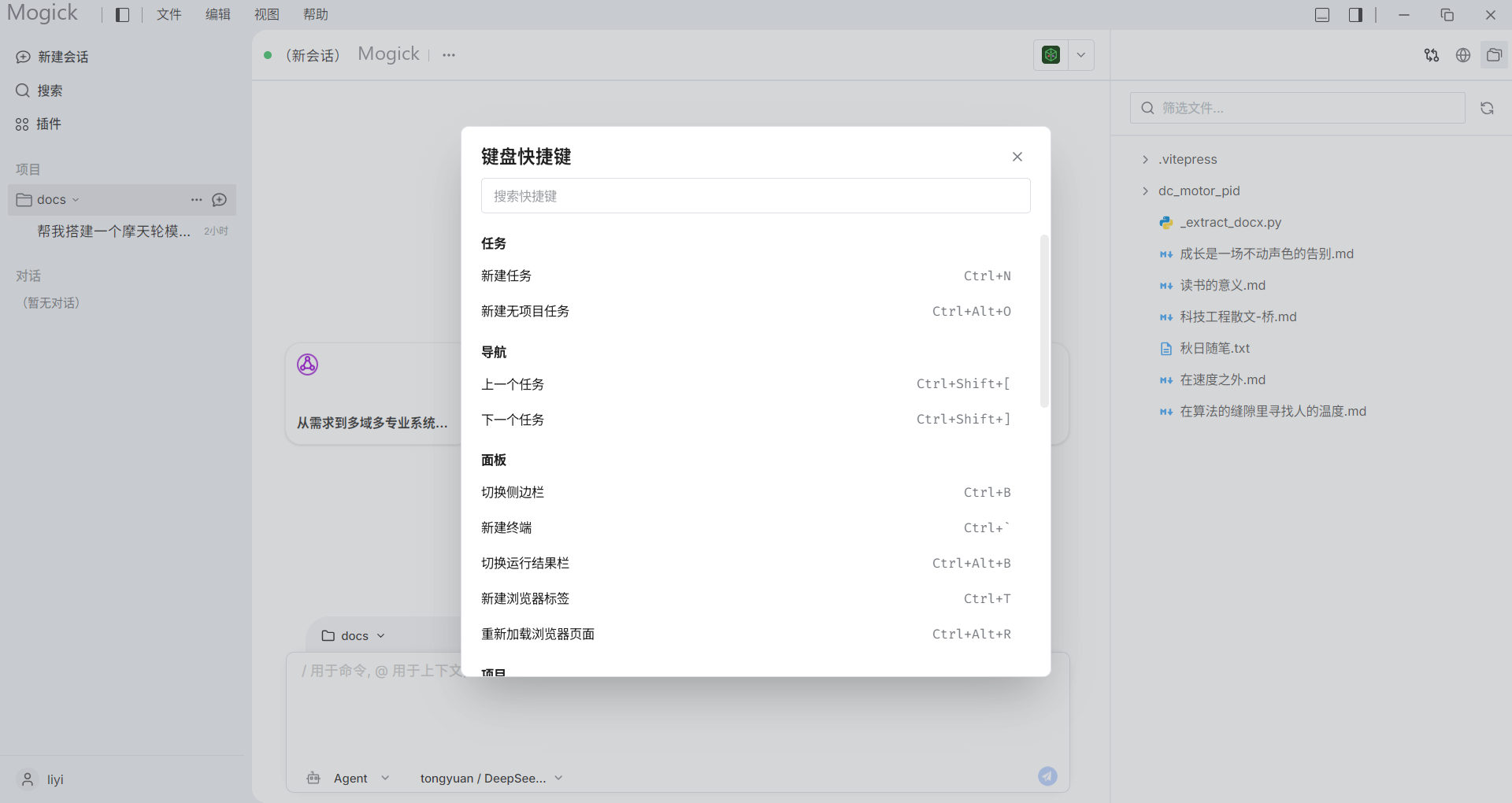Open 秋日随笔.txt file
This screenshot has width=1512, height=803.
click(x=1205, y=348)
